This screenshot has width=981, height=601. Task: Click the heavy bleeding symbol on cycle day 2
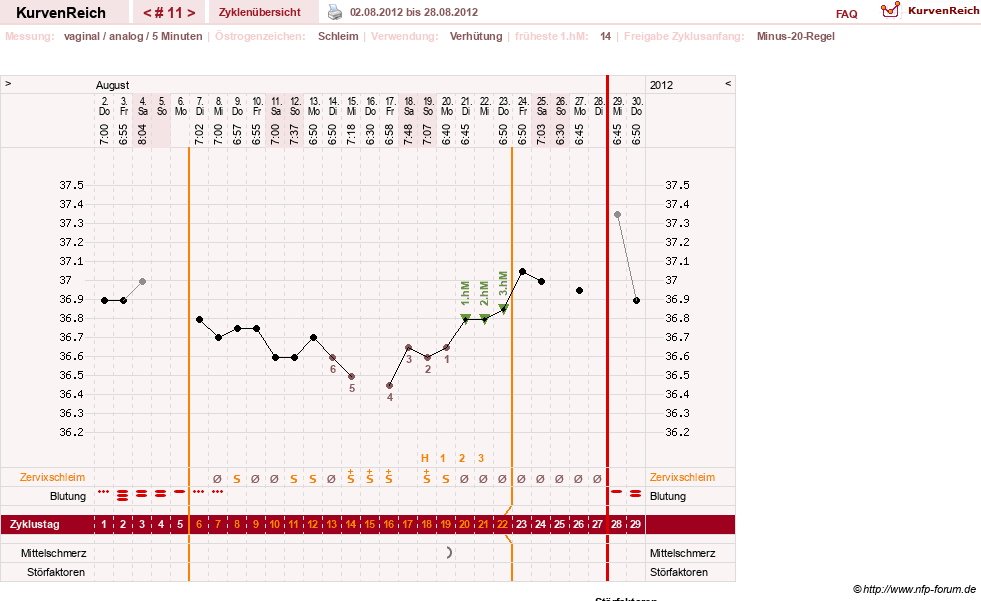[123, 495]
